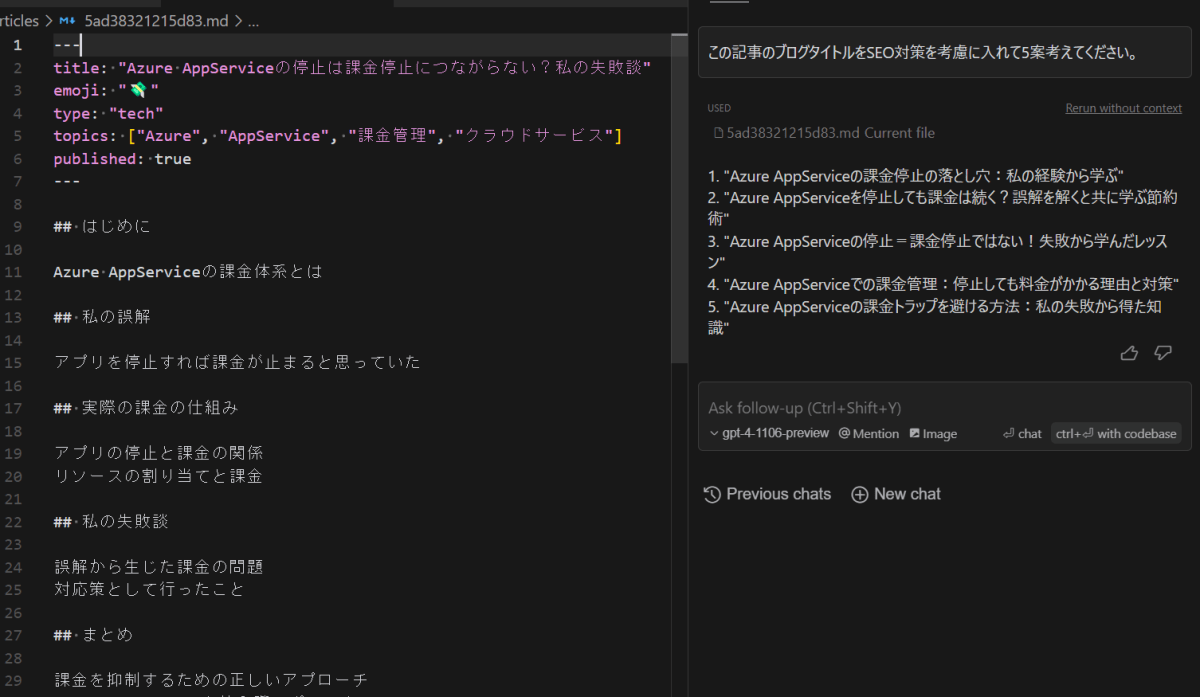Click the editor vertical scrollbar
Viewport: 1200px width, 697px height.
[x=679, y=196]
